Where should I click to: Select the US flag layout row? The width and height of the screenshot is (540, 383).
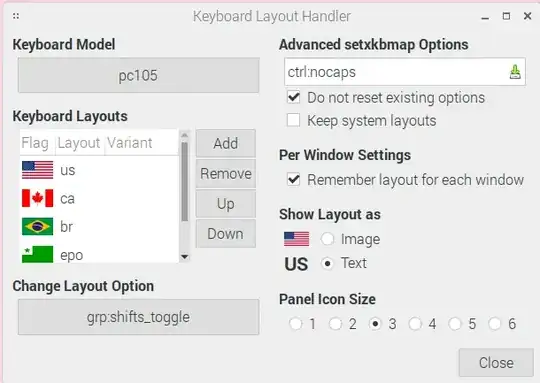click(100, 170)
